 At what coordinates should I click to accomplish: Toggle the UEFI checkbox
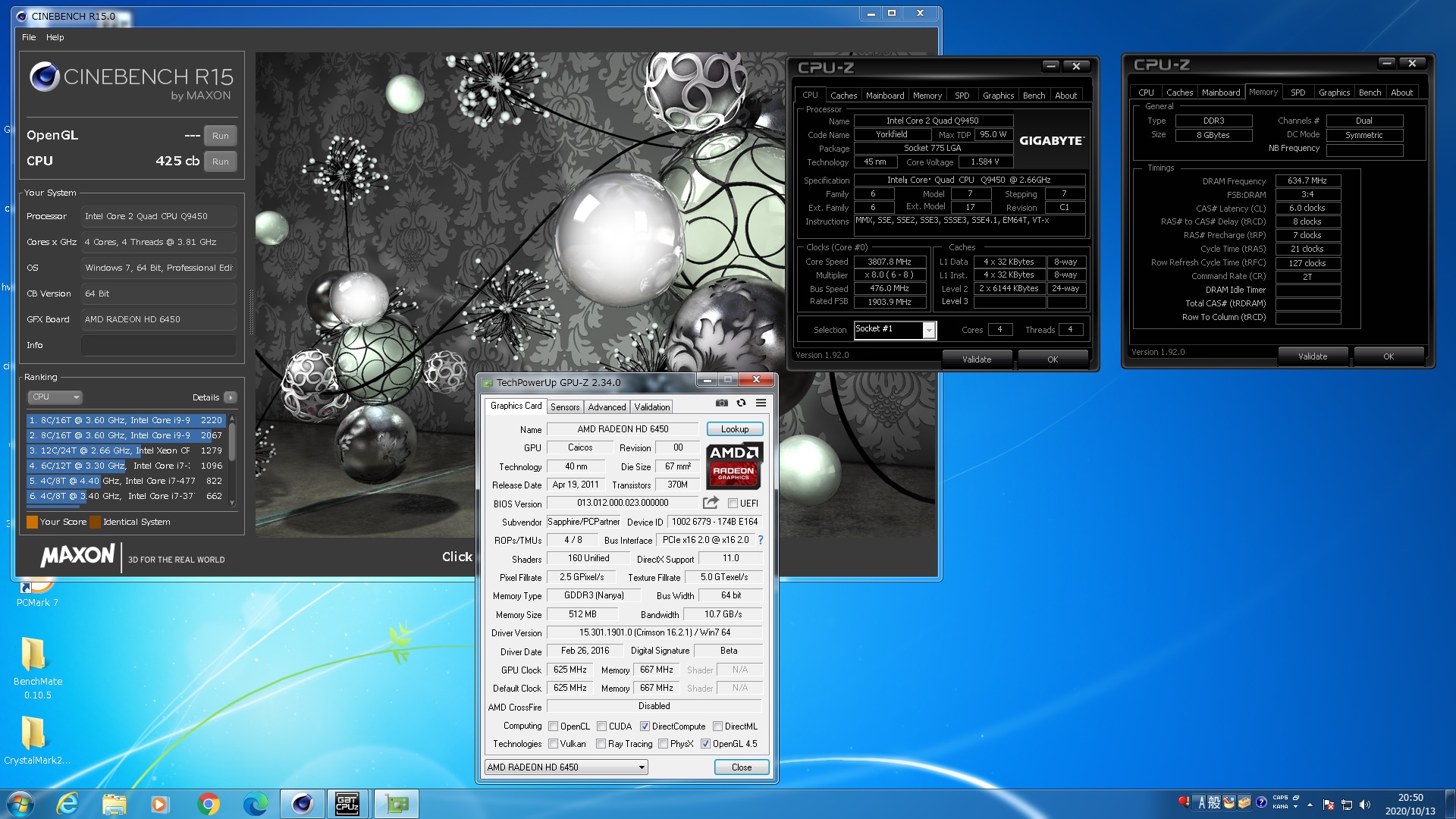(733, 503)
